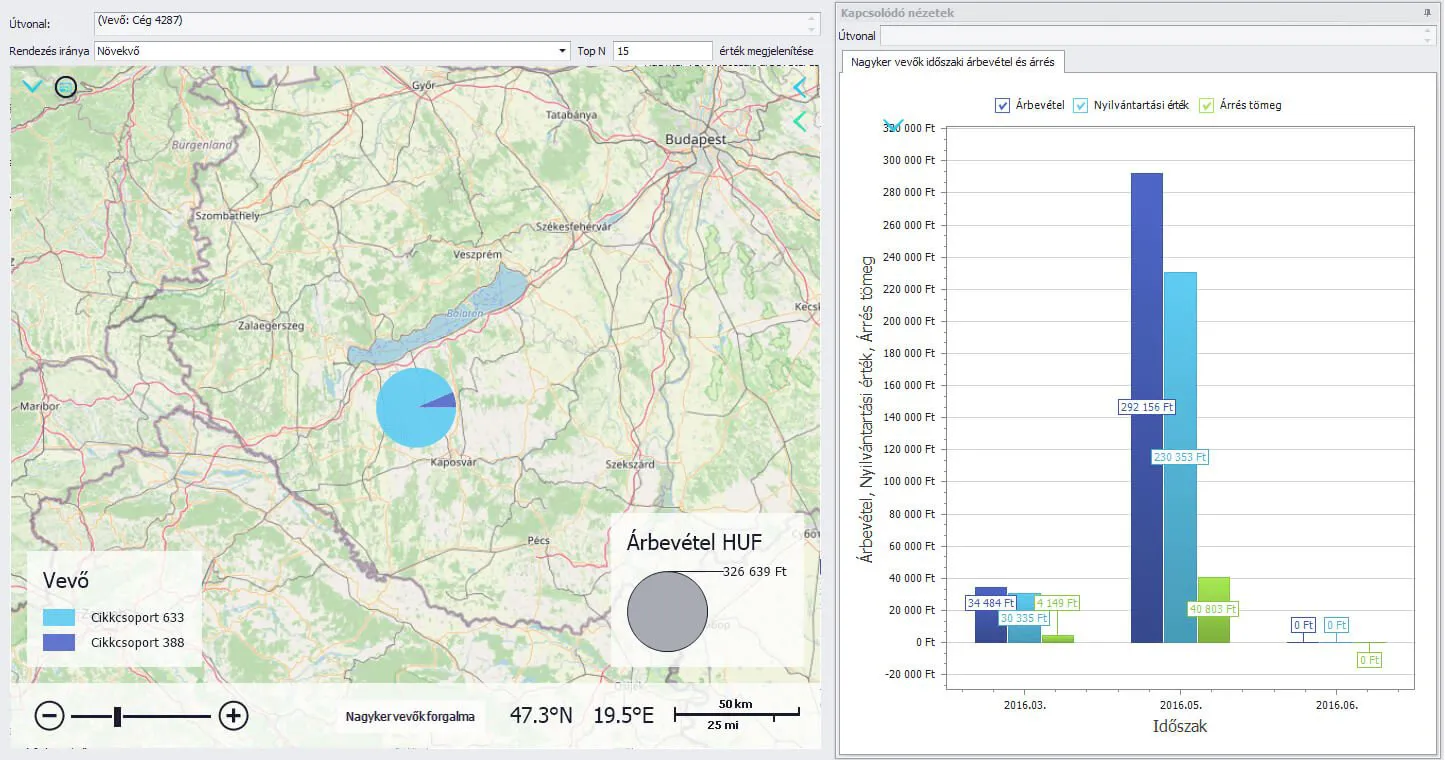Click the pie chart marker near Kaposvár
This screenshot has height=760, width=1445.
click(416, 407)
